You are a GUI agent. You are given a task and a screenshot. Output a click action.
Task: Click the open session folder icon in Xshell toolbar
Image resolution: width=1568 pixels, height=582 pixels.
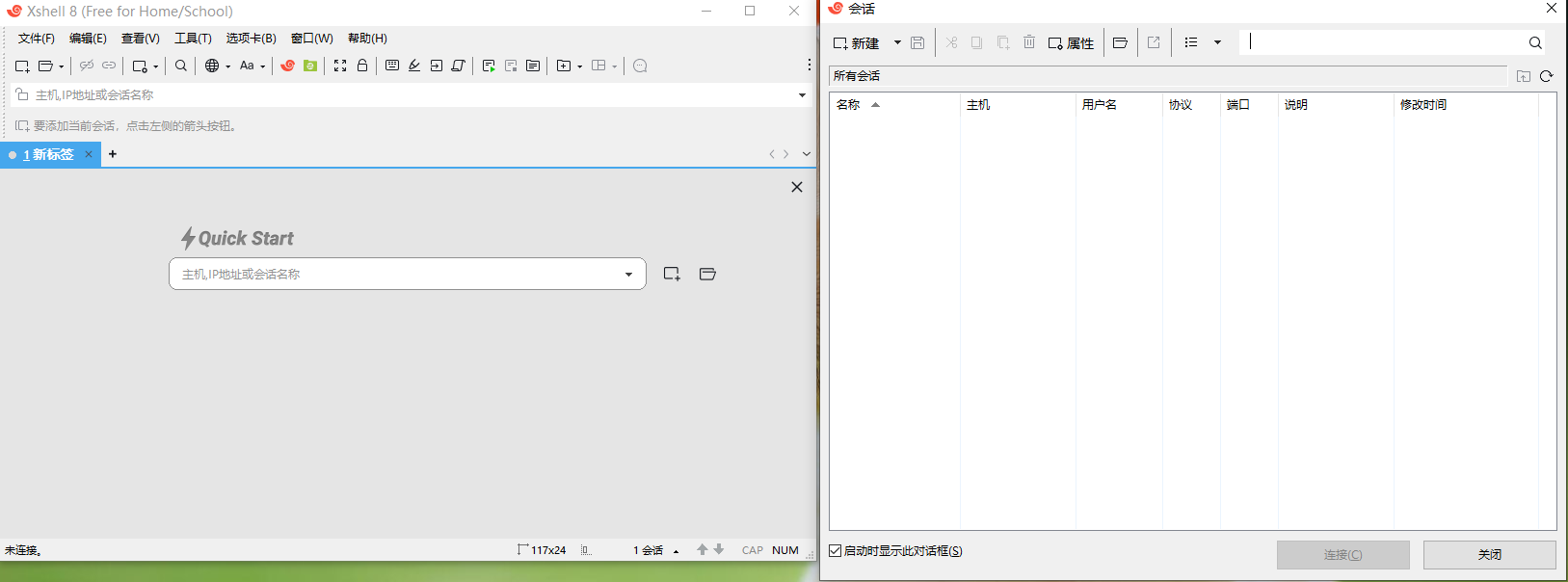45,66
